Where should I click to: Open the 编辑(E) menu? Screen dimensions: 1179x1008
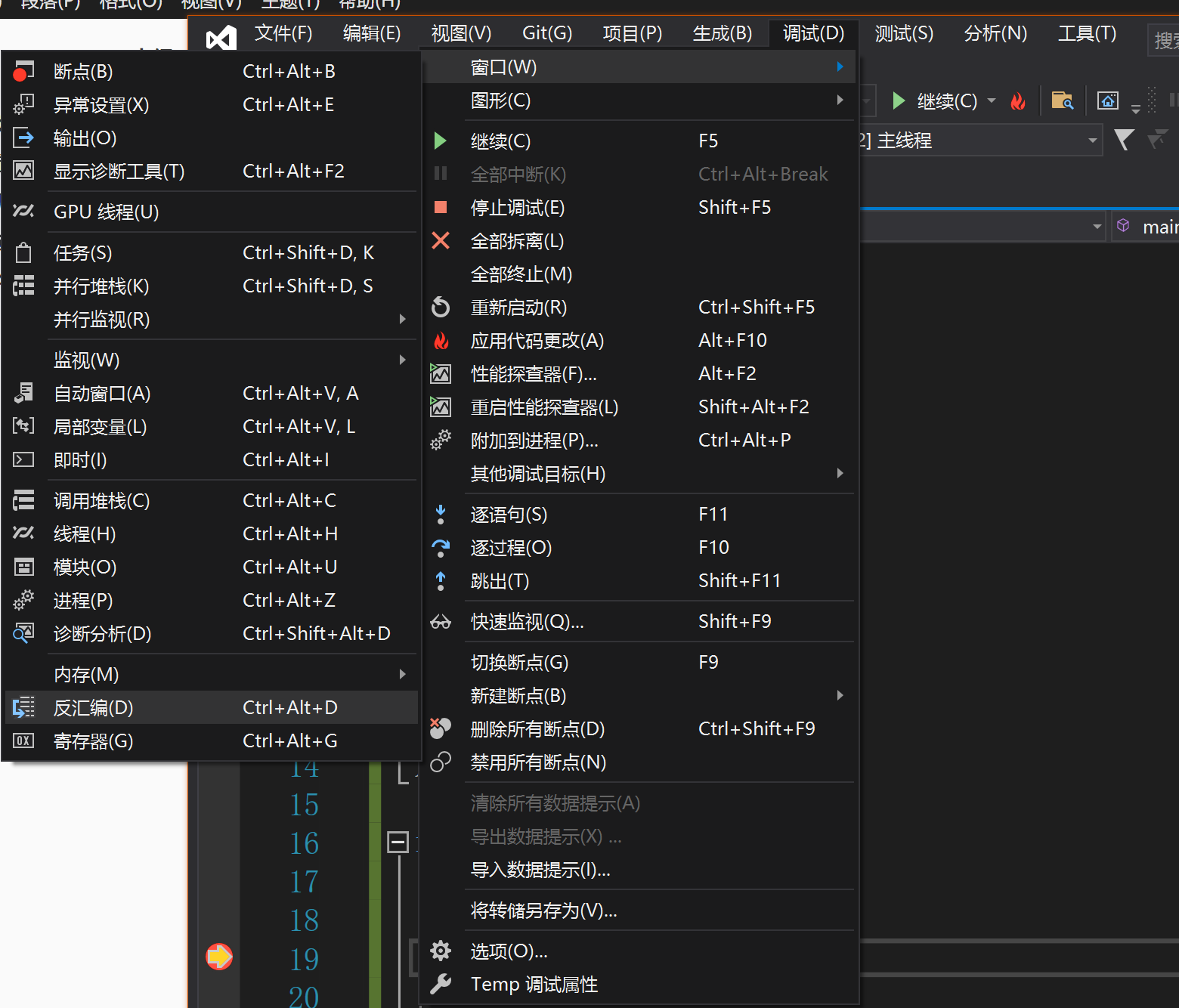(x=372, y=33)
